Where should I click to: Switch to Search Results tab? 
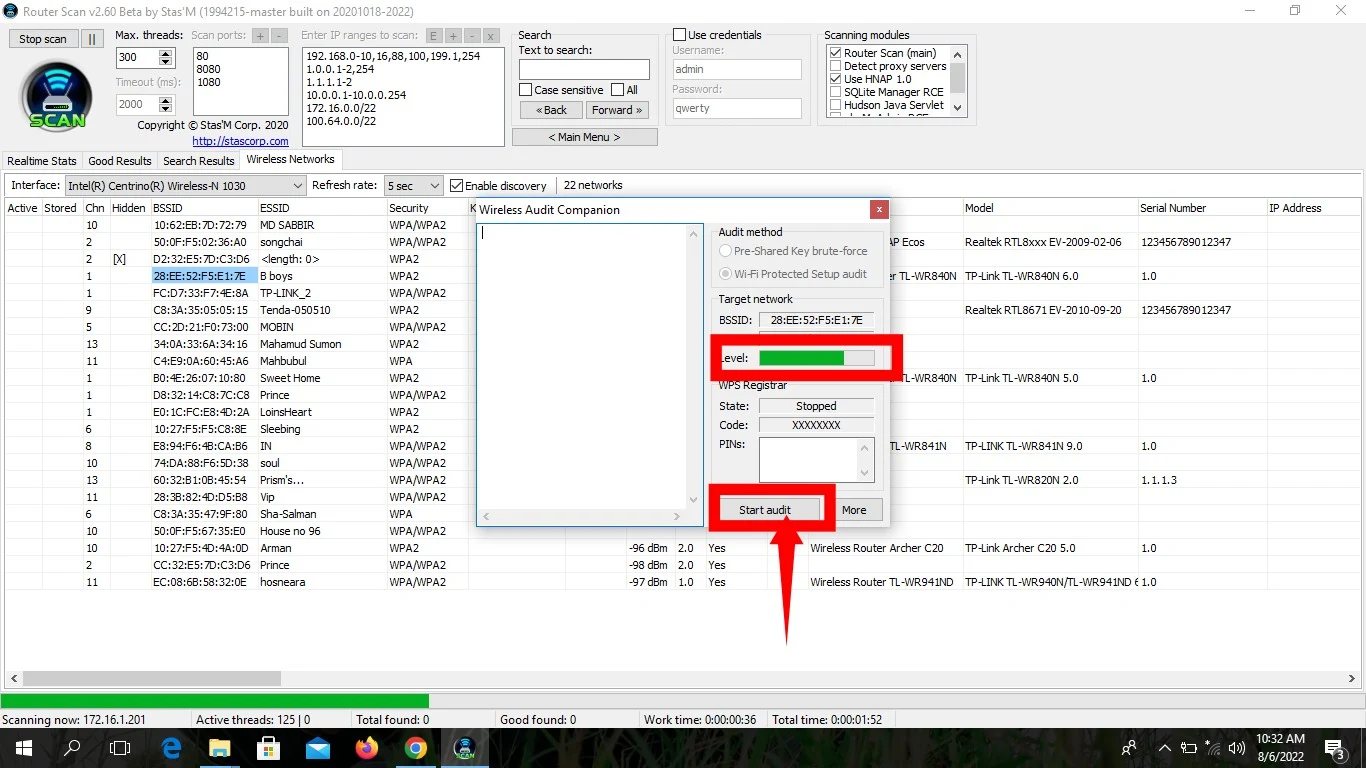click(199, 161)
